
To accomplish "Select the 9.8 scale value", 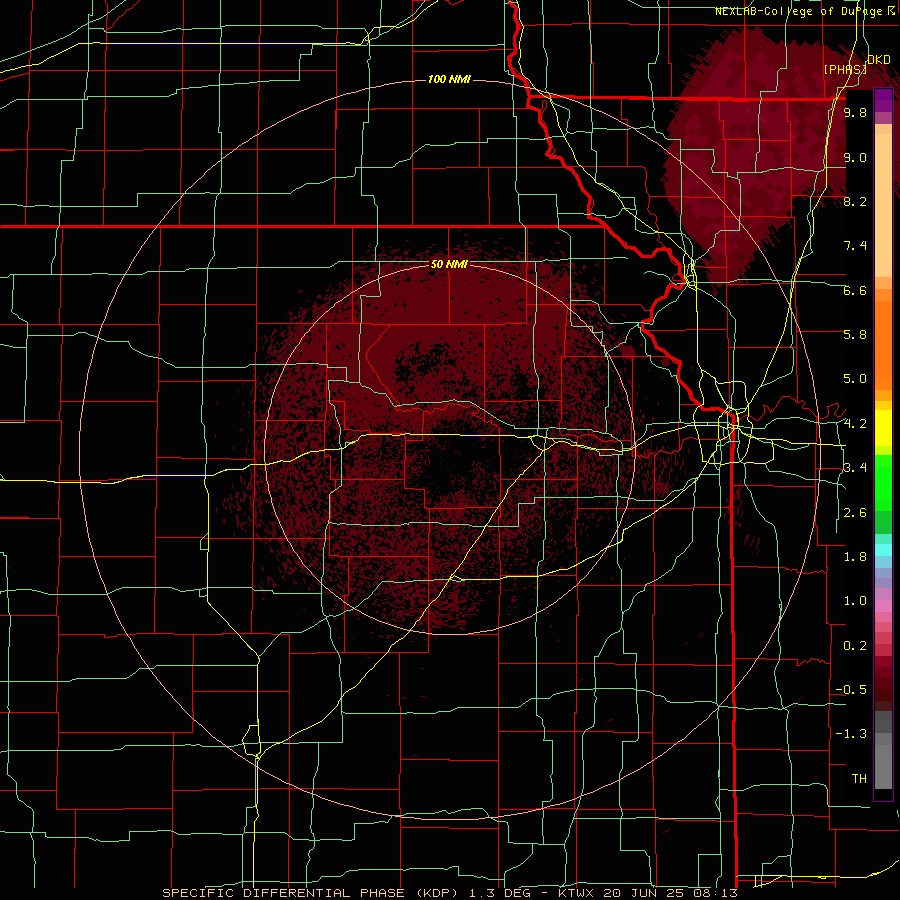I will pos(855,112).
